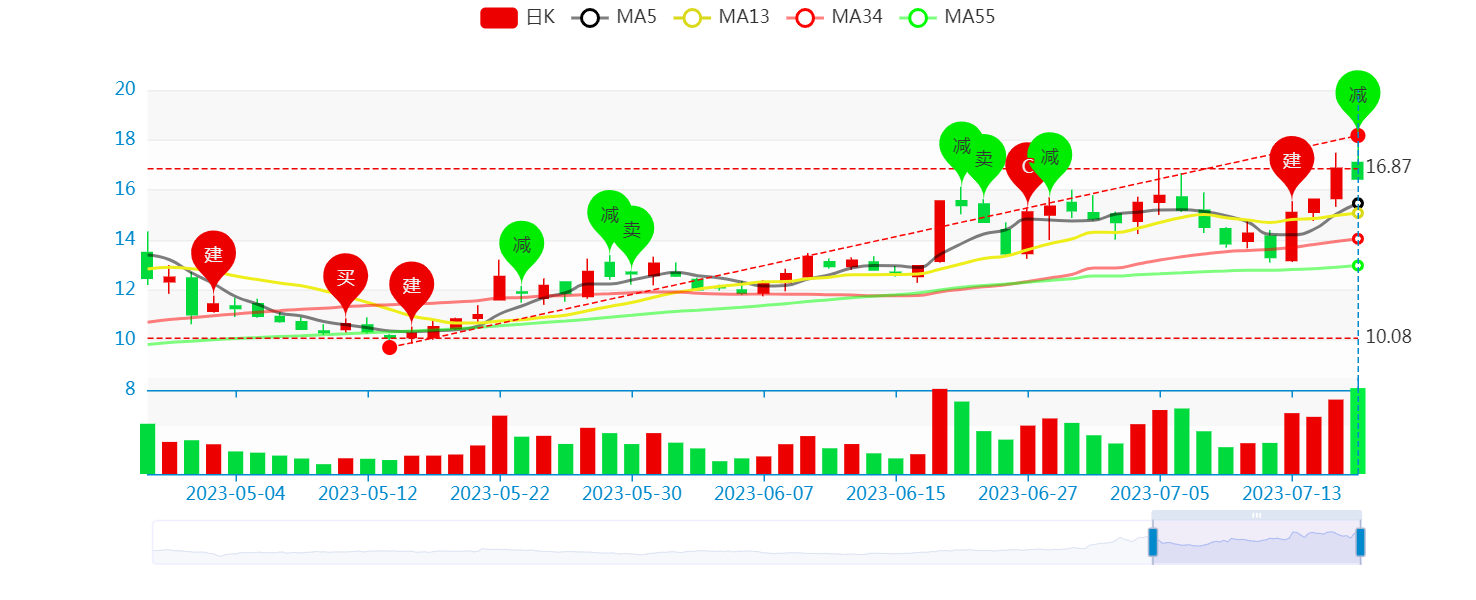Image resolution: width=1476 pixels, height=600 pixels.
Task: Click the y-axis label 18
Action: [125, 139]
